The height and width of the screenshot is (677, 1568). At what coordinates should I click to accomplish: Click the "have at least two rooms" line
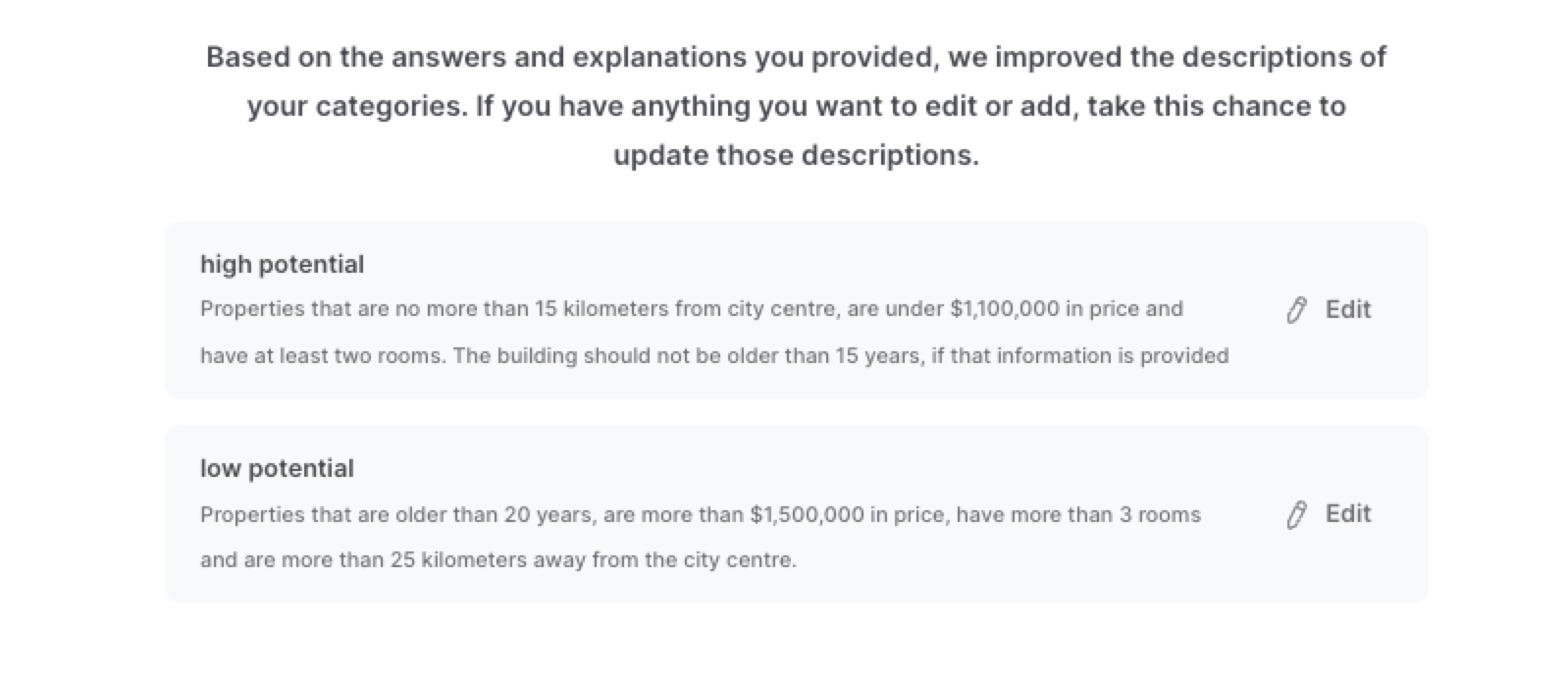[714, 356]
